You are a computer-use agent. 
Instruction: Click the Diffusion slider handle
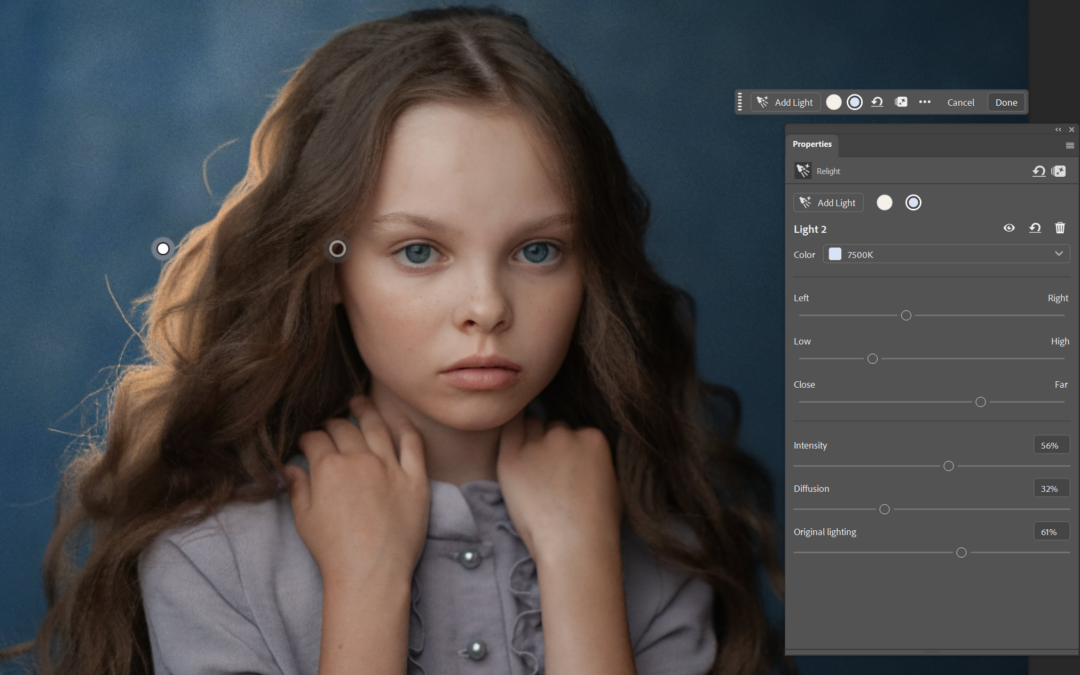tap(884, 510)
